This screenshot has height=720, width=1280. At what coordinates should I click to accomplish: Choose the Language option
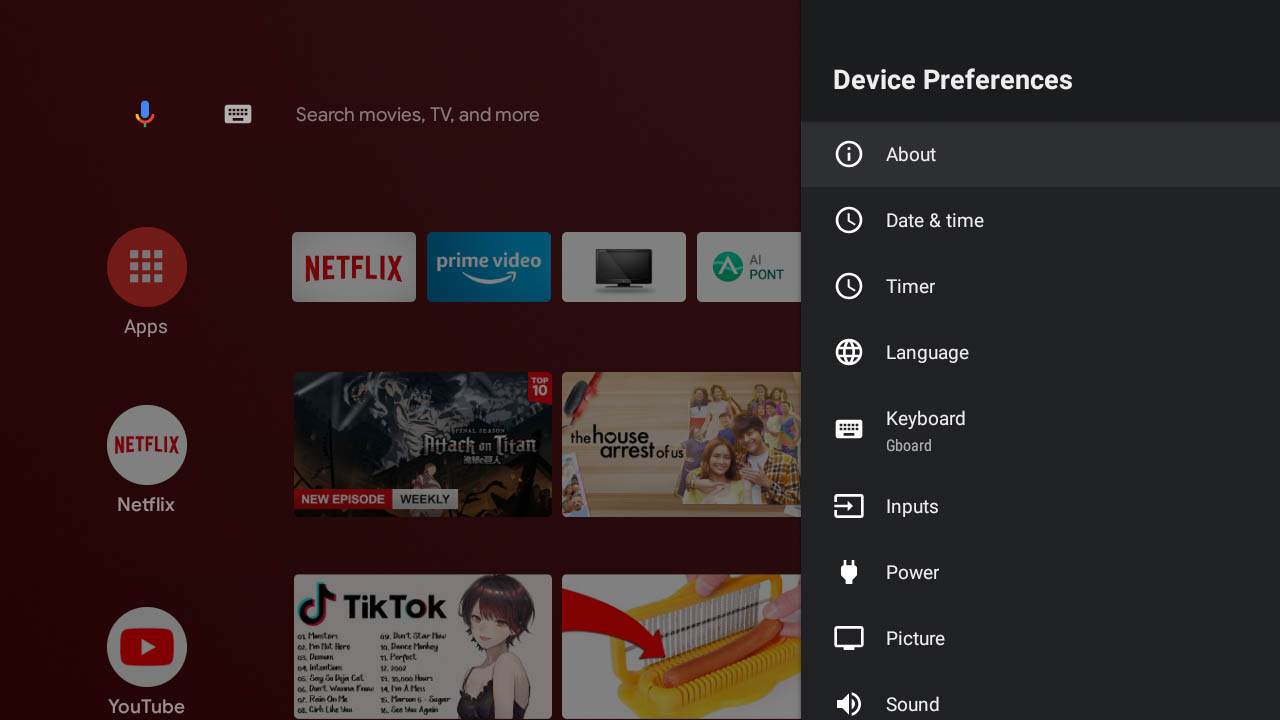tap(1040, 353)
